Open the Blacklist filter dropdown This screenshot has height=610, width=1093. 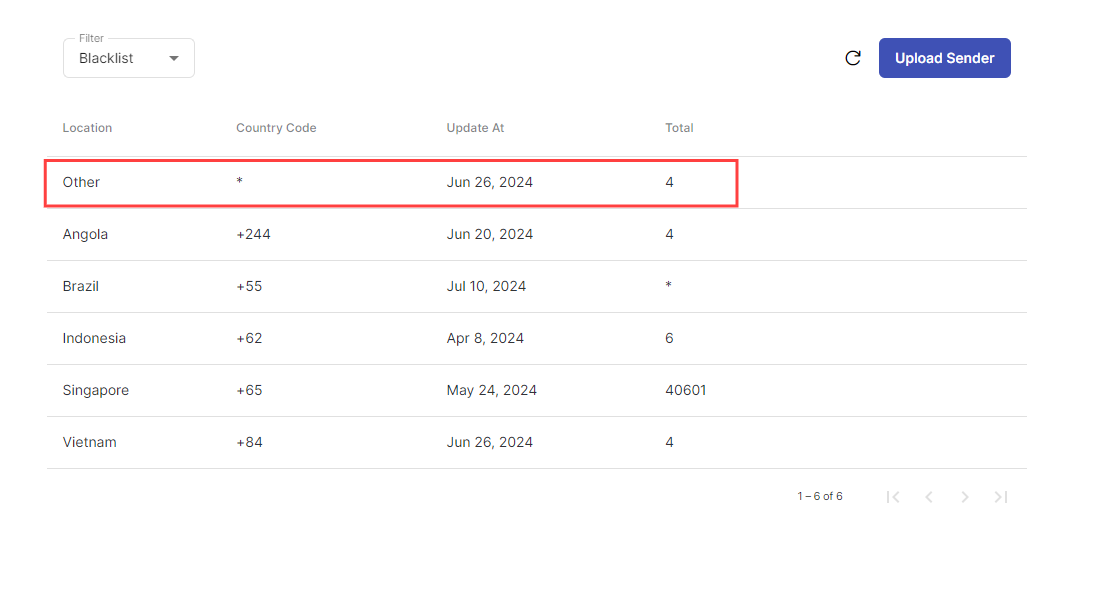pyautogui.click(x=128, y=58)
